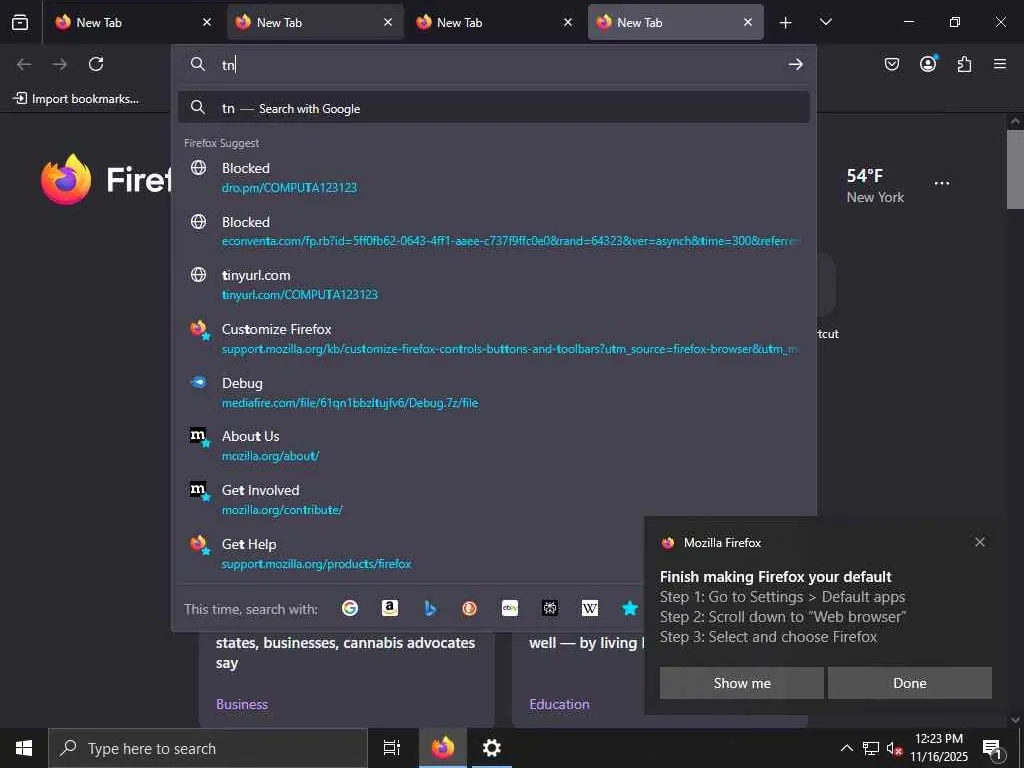This screenshot has height=768, width=1024.
Task: Go forward with the forward arrow
Action: click(x=59, y=64)
